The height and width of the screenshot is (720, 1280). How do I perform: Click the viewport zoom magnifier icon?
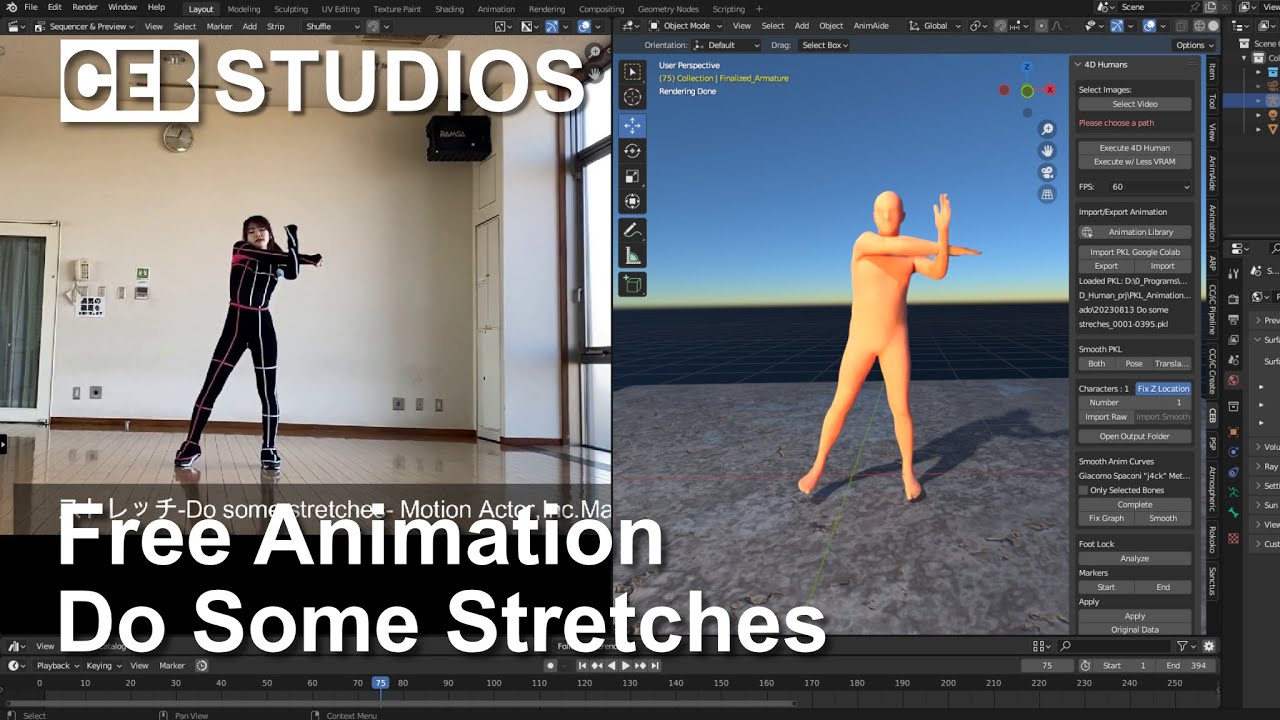[1047, 129]
